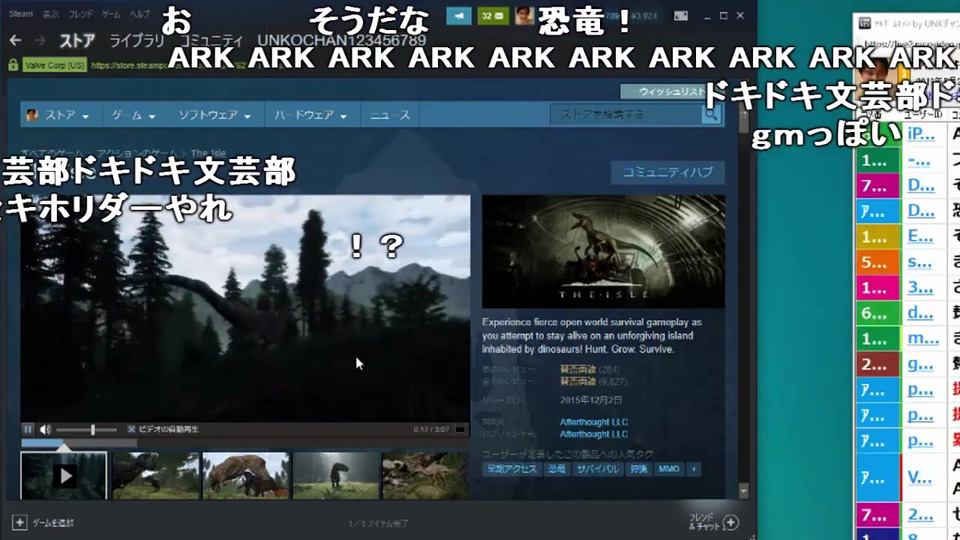Viewport: 960px width, 540px height.
Task: Open the megaphone announcements icon
Action: pyautogui.click(x=459, y=16)
